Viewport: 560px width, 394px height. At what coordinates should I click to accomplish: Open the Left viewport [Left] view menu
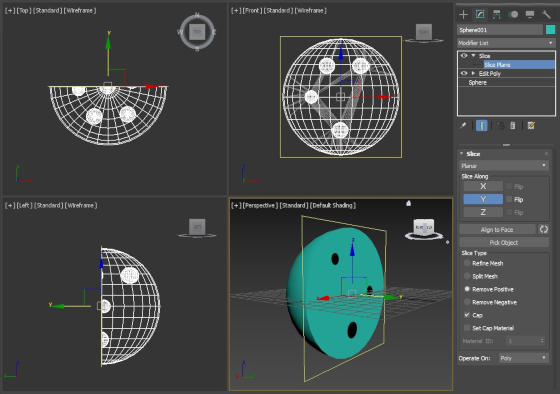25,205
